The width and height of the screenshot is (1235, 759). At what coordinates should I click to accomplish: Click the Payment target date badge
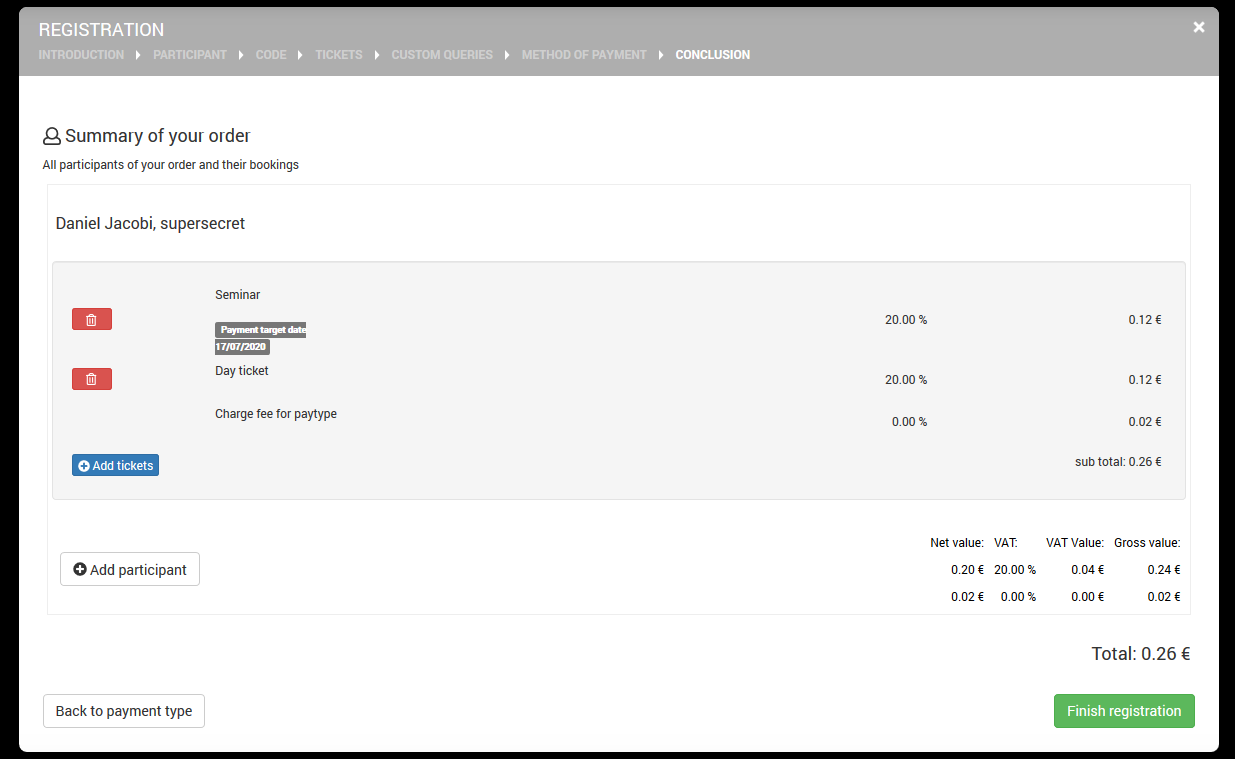(261, 330)
